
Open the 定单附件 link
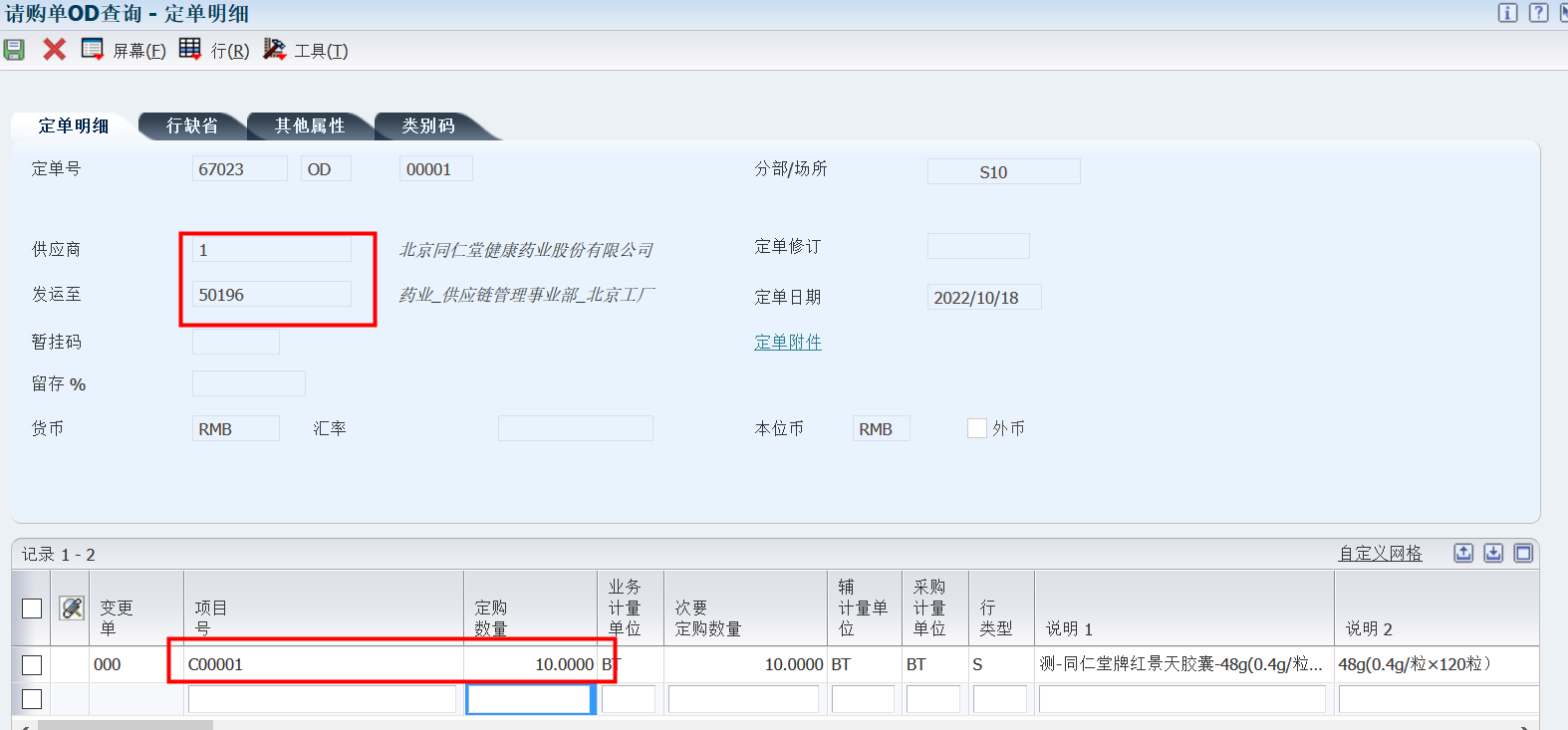(787, 342)
